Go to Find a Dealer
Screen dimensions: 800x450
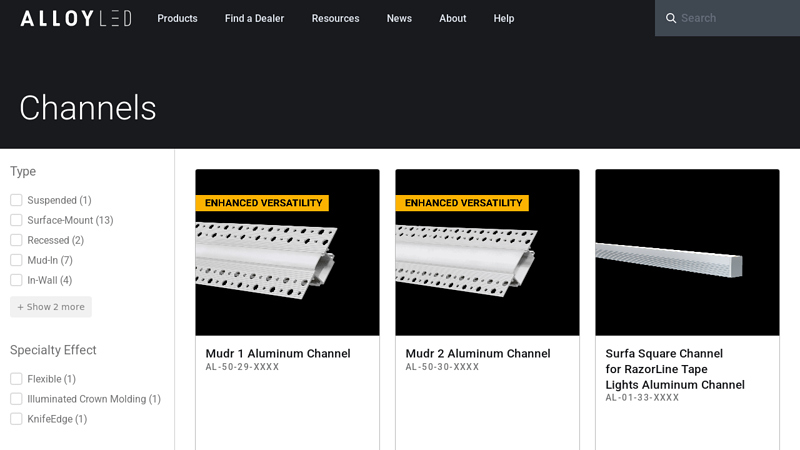coord(254,18)
